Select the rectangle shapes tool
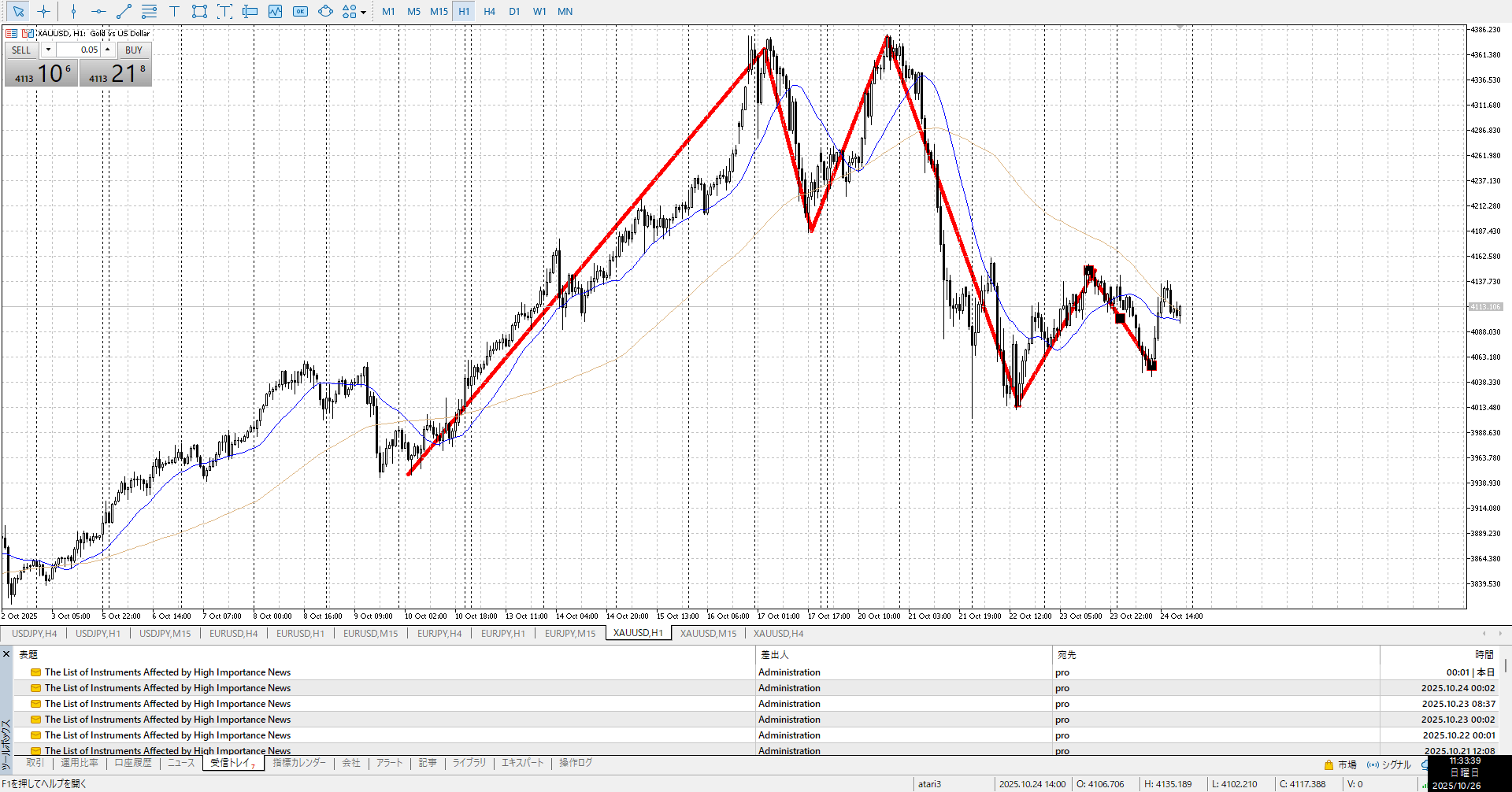1512x792 pixels. pos(199,12)
